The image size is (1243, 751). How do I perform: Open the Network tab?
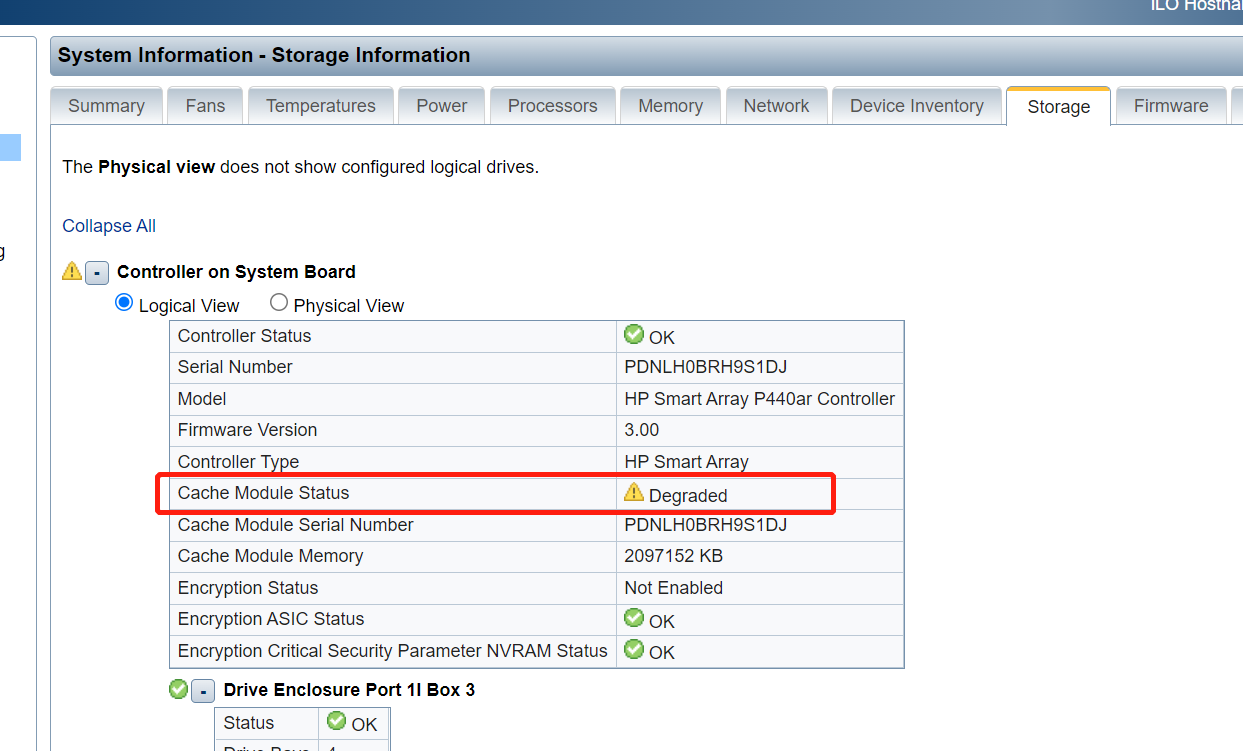tap(776, 106)
